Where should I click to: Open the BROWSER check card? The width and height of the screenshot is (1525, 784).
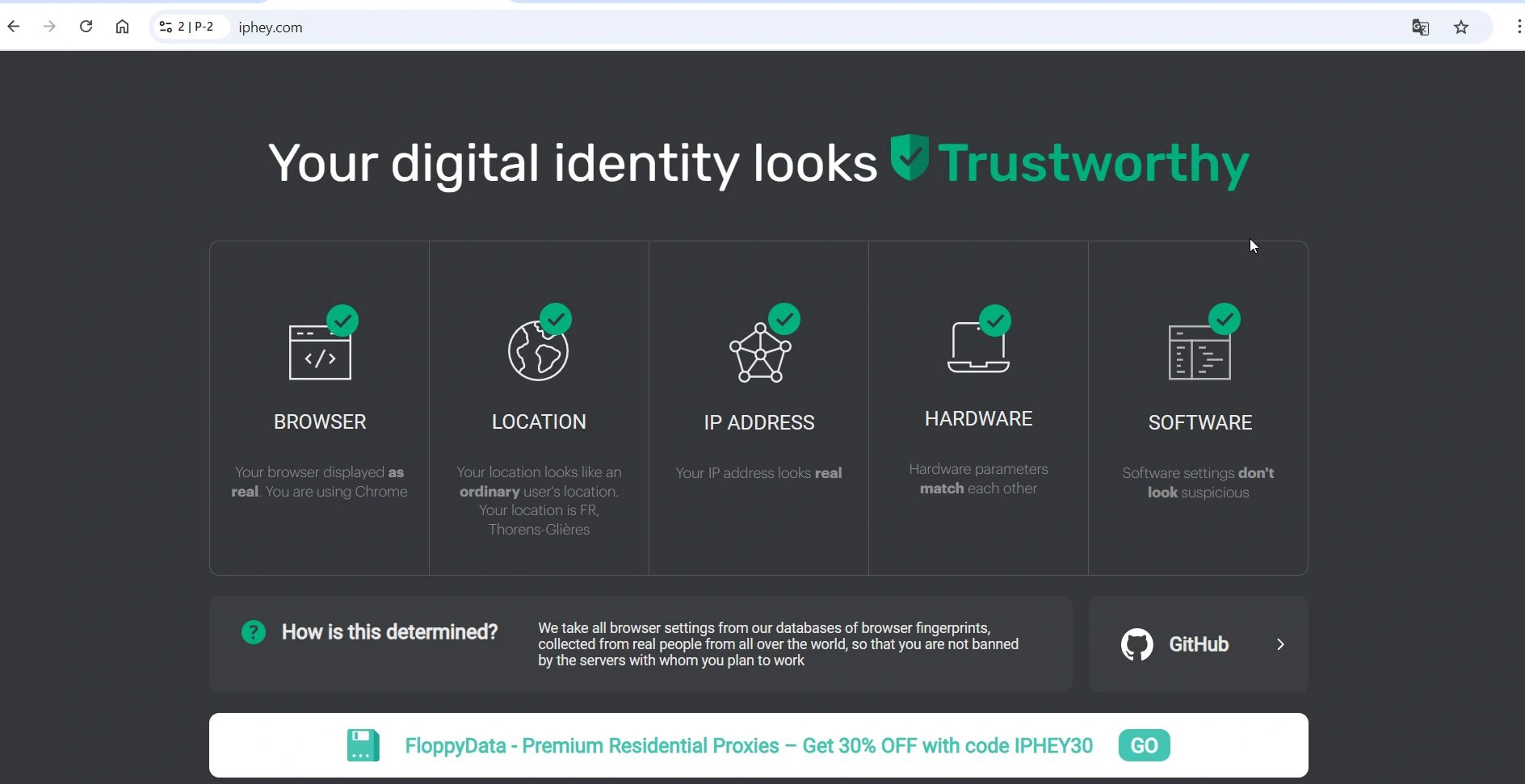click(x=320, y=408)
